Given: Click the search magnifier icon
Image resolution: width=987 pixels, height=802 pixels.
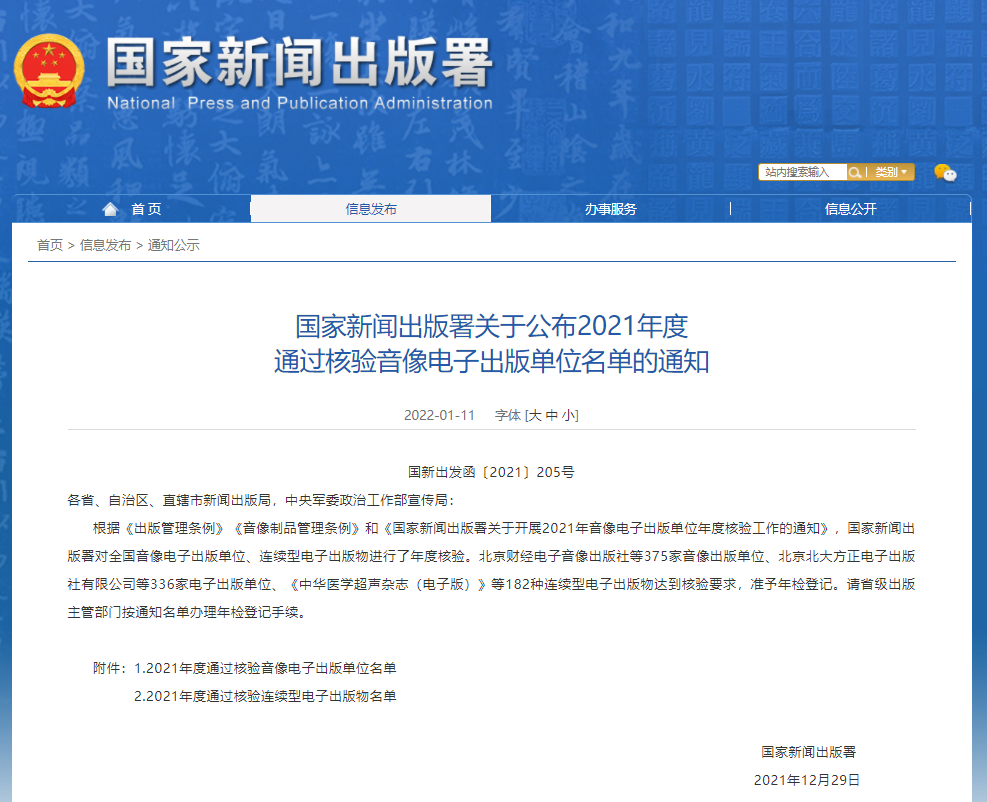Looking at the screenshot, I should pyautogui.click(x=855, y=171).
